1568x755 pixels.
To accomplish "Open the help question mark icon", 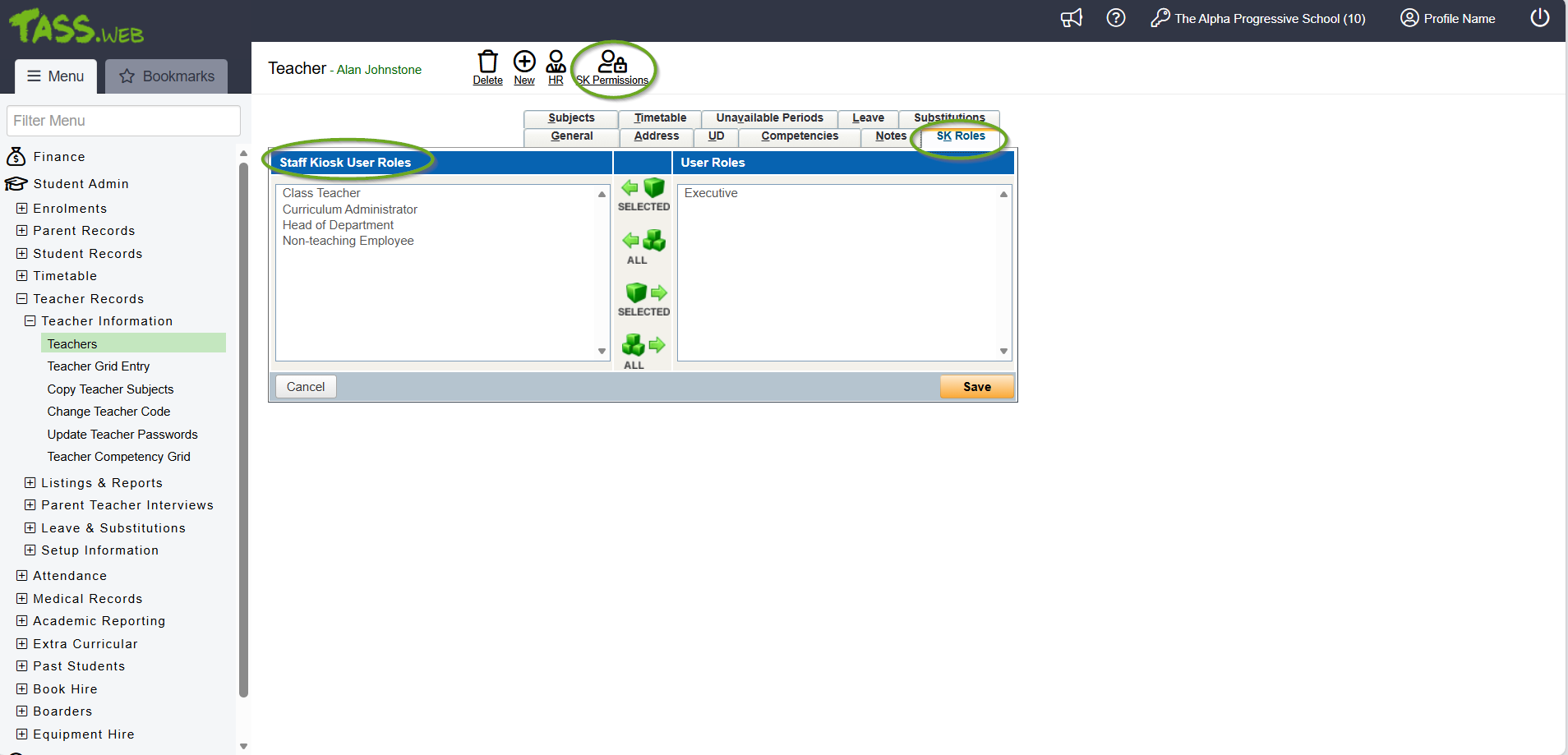I will pyautogui.click(x=1115, y=18).
